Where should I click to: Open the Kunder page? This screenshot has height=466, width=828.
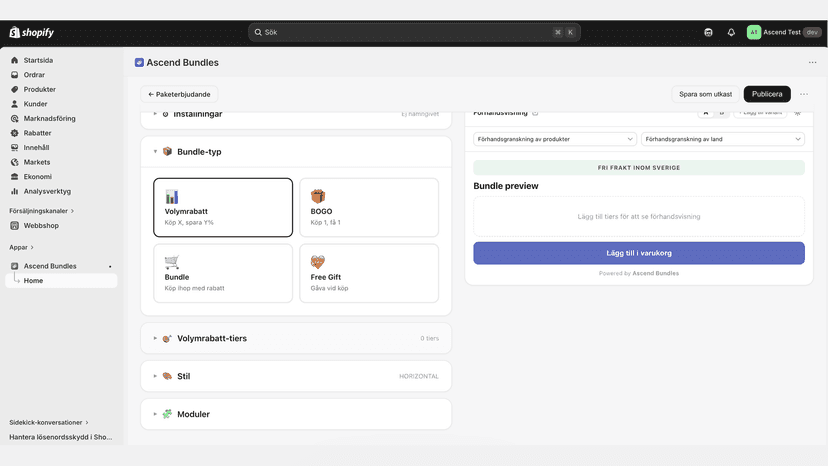click(x=35, y=104)
